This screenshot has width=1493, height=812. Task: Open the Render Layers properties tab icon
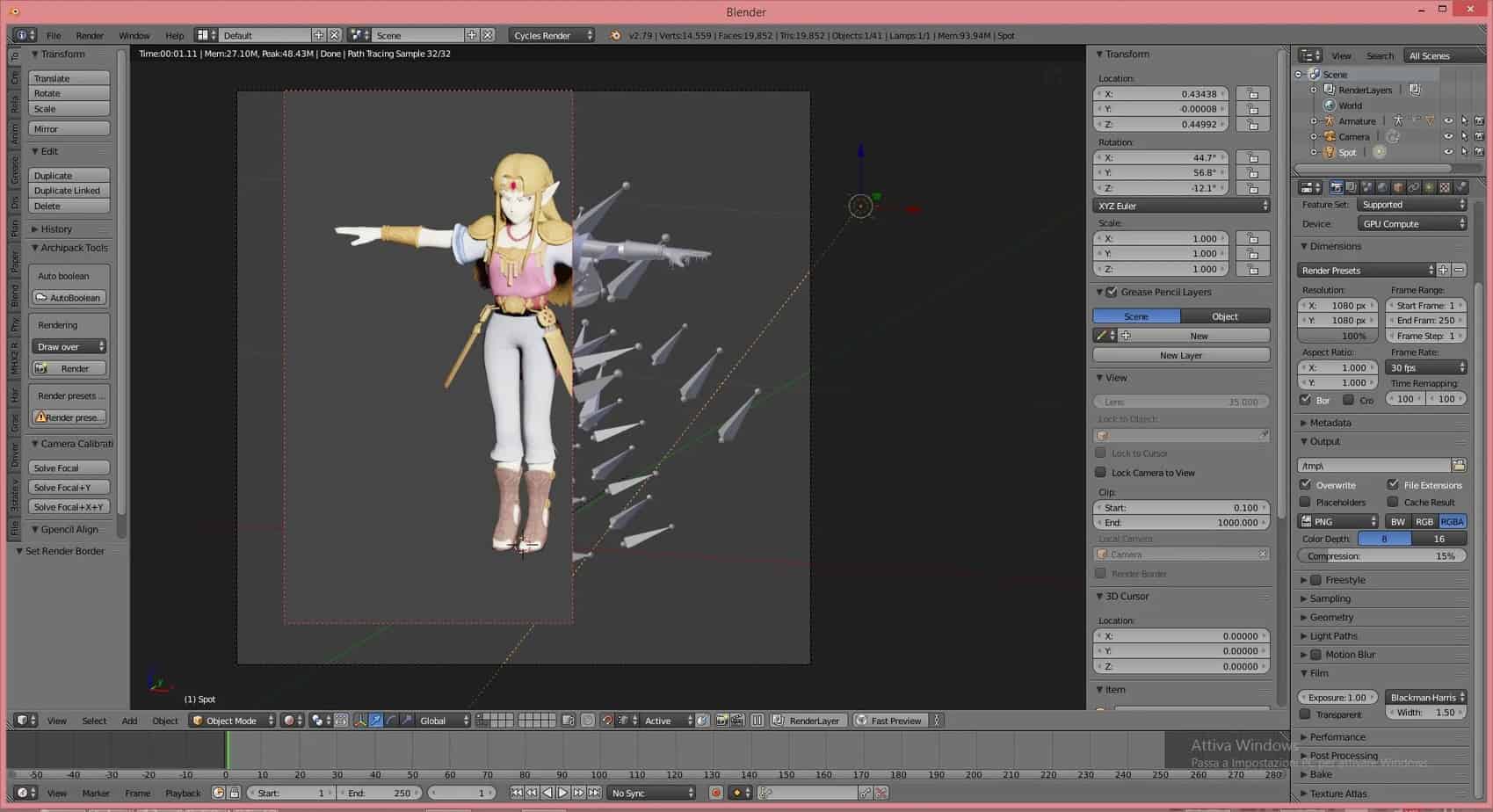[x=1352, y=187]
